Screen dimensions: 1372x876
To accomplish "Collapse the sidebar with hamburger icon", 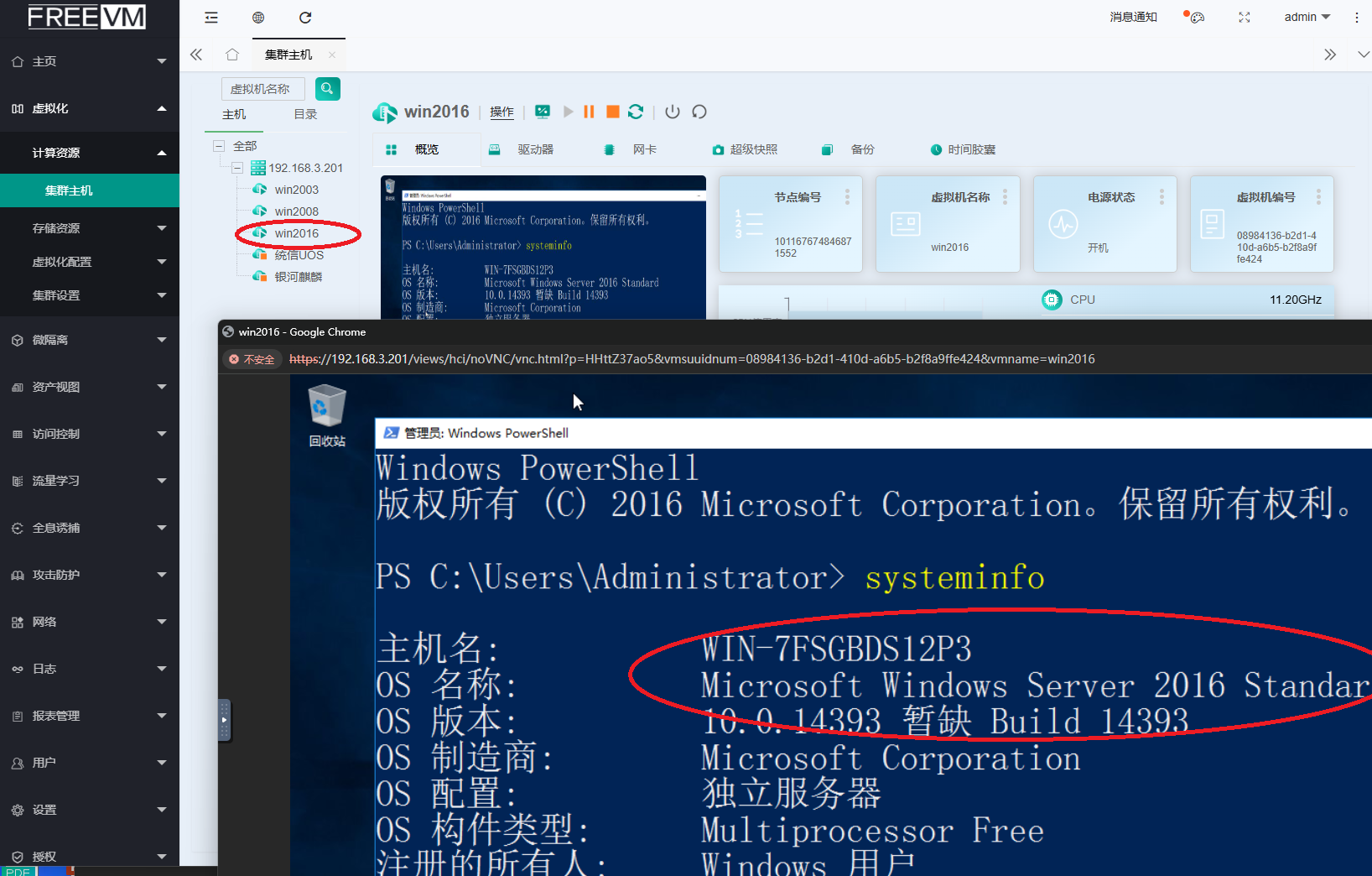I will (211, 18).
